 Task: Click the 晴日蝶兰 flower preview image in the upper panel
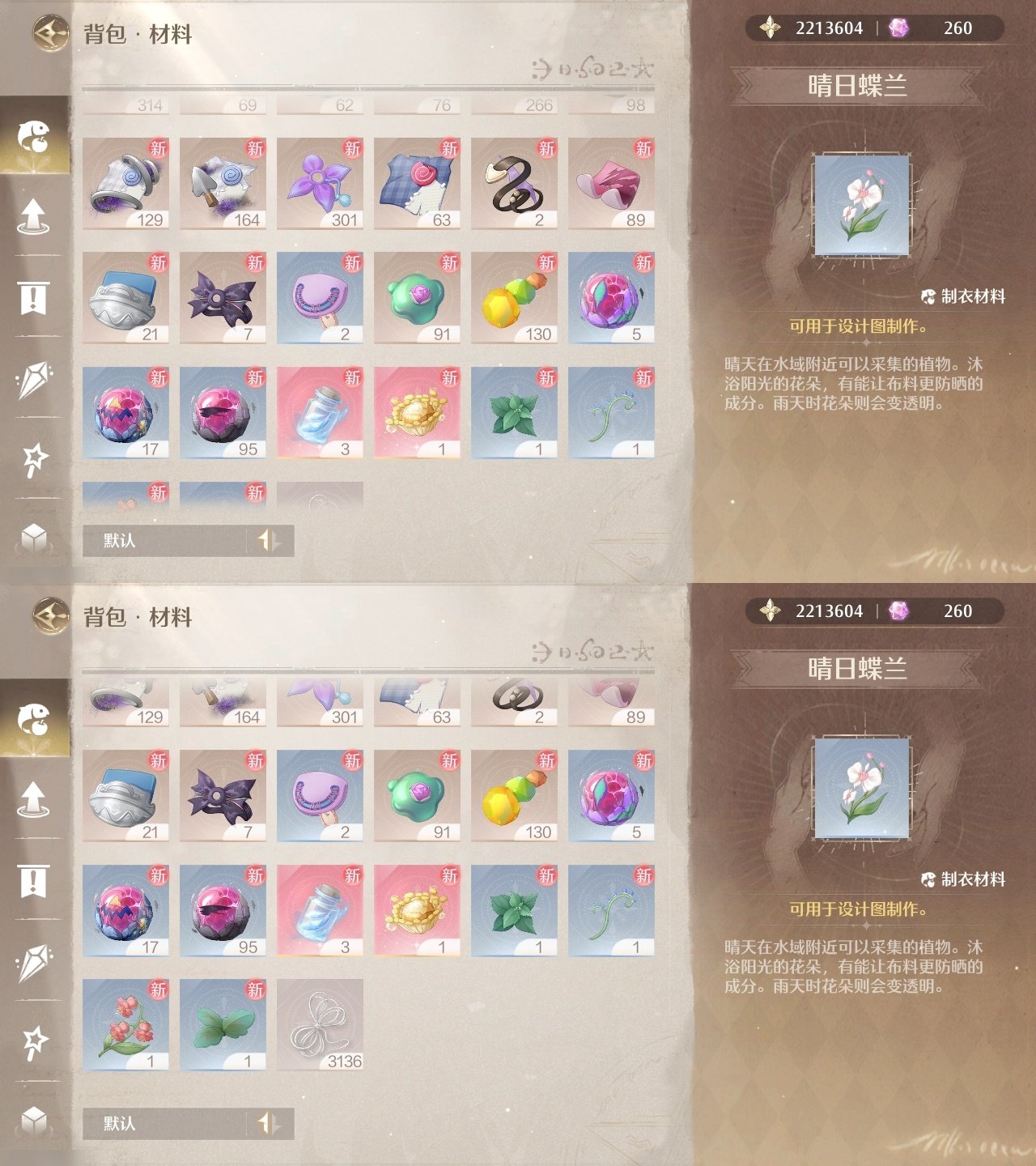pos(861,205)
